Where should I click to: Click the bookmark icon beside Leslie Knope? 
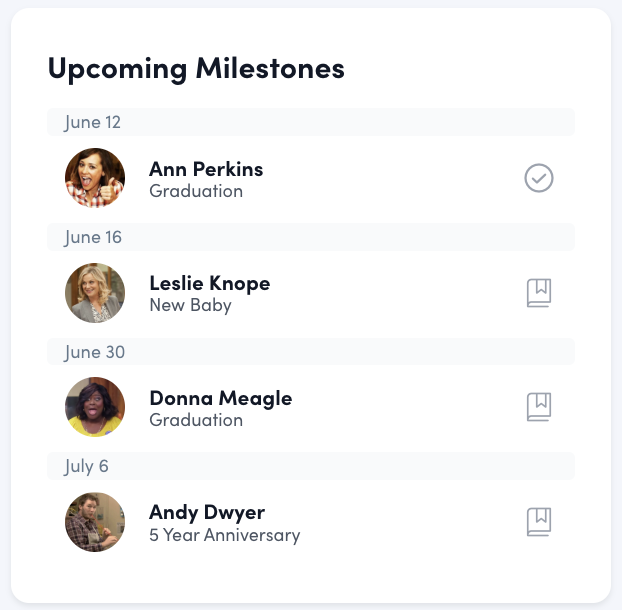(x=539, y=293)
